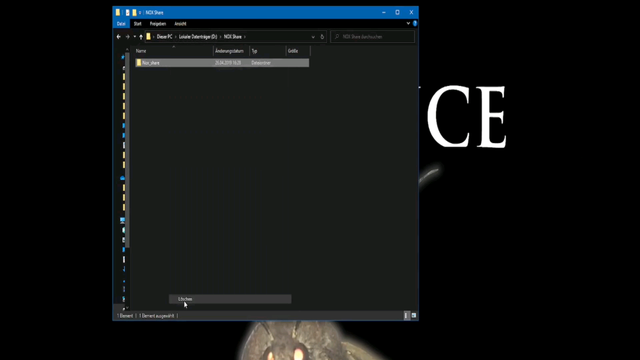Image resolution: width=640 pixels, height=360 pixels.
Task: Click the forward navigation arrow
Action: [x=127, y=37]
